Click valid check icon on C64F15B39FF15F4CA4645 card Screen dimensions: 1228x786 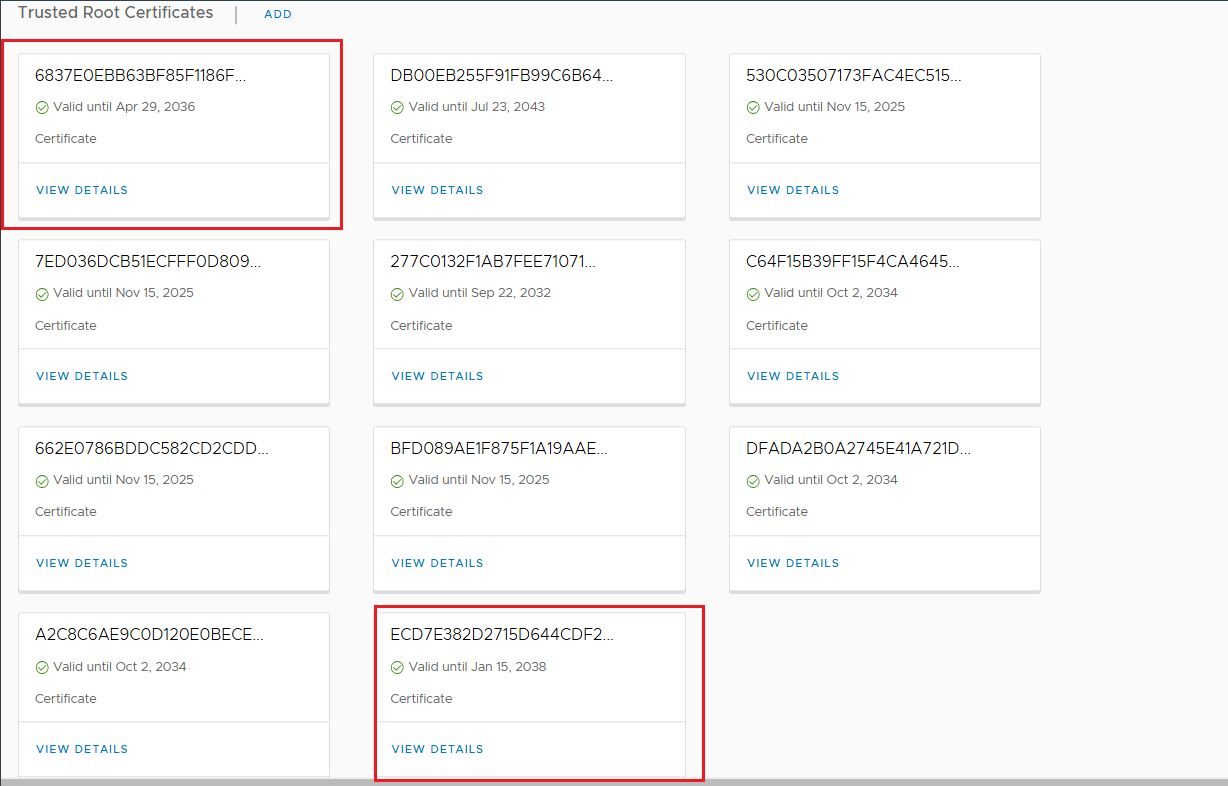click(753, 294)
